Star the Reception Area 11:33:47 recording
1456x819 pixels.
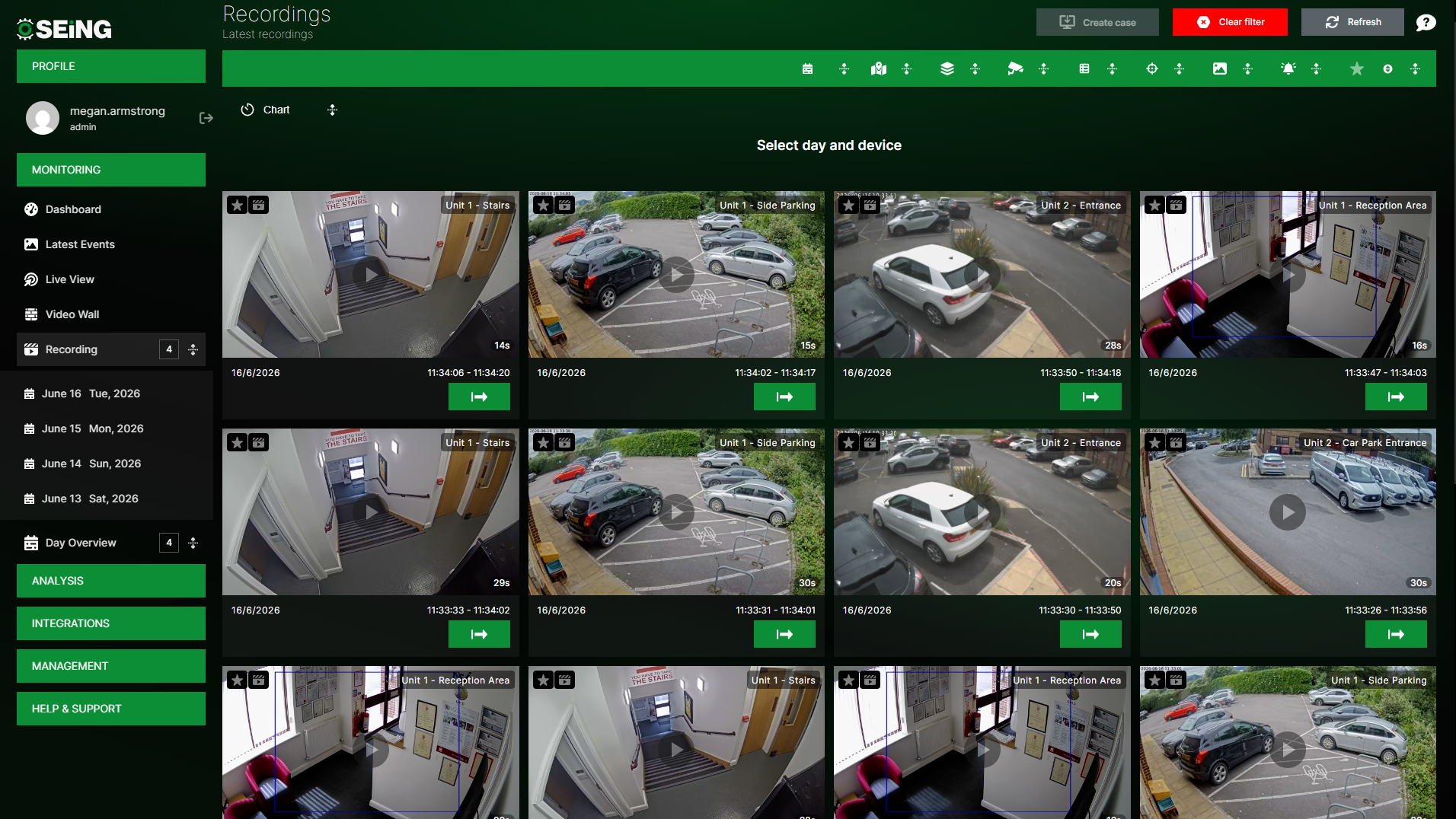[x=1155, y=205]
